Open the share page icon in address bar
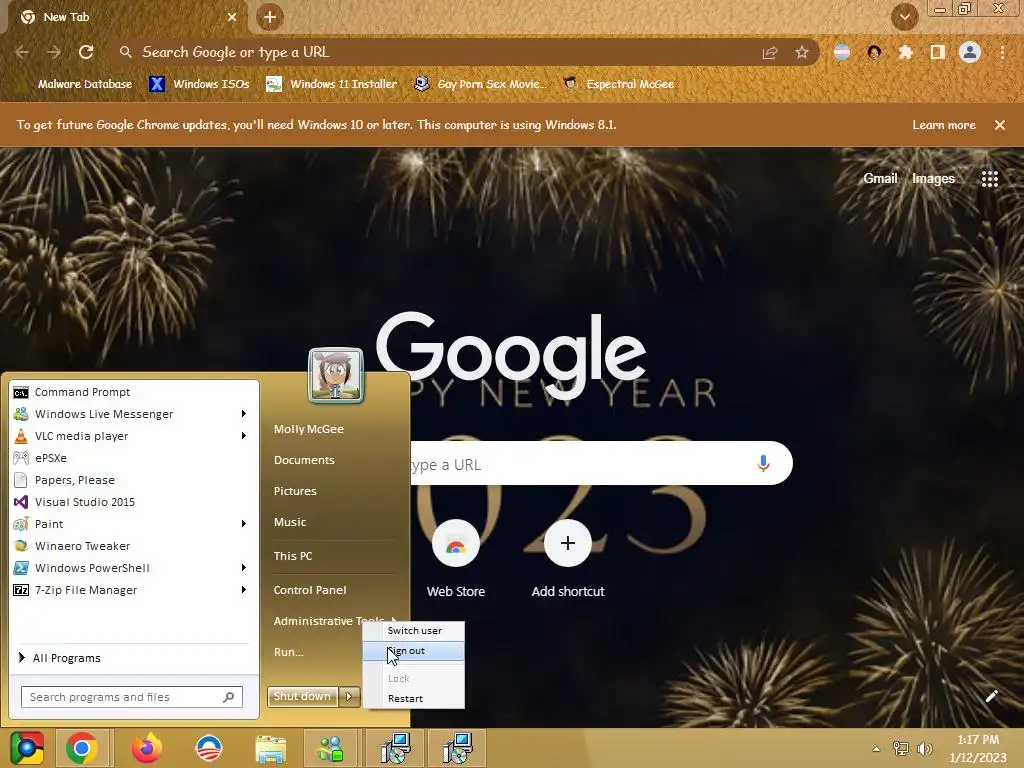The width and height of the screenshot is (1024, 768). [770, 52]
